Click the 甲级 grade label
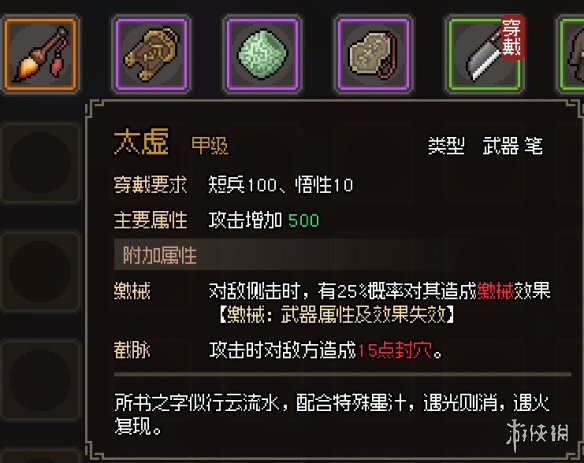The height and width of the screenshot is (463, 584). pyautogui.click(x=210, y=146)
